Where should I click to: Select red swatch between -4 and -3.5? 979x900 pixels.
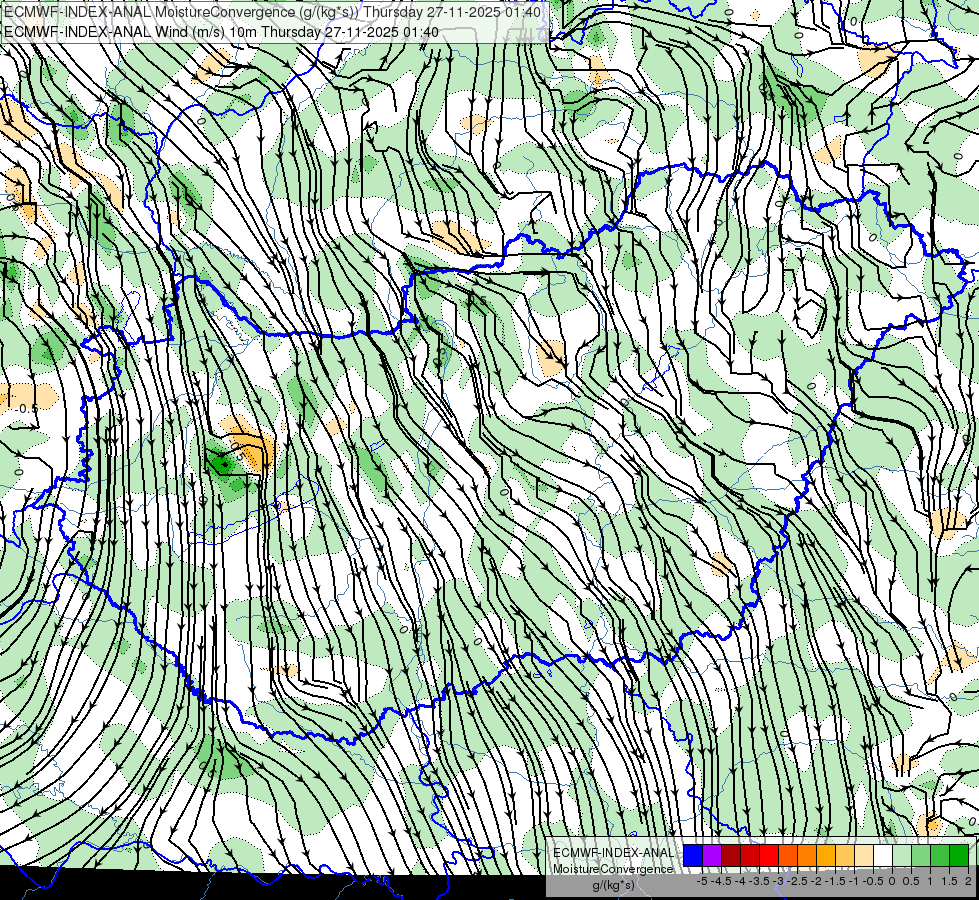pyautogui.click(x=750, y=855)
